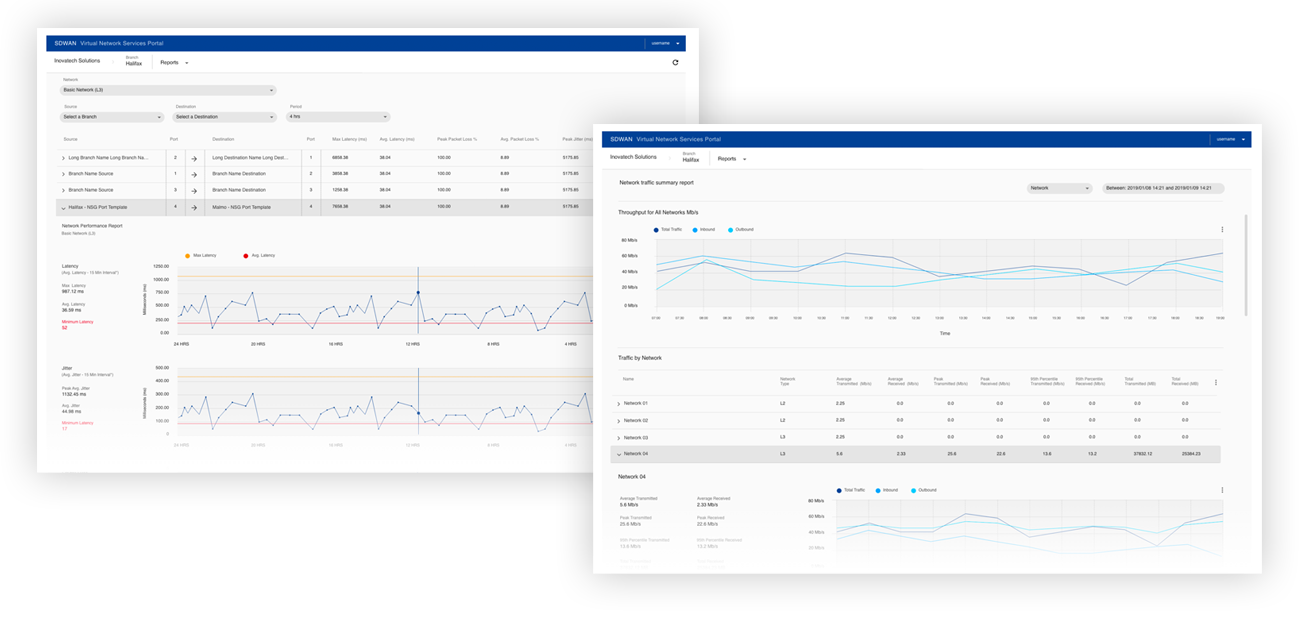Collapse the Network 04 row
Screen dimensions: 1300x620
pyautogui.click(x=618, y=454)
